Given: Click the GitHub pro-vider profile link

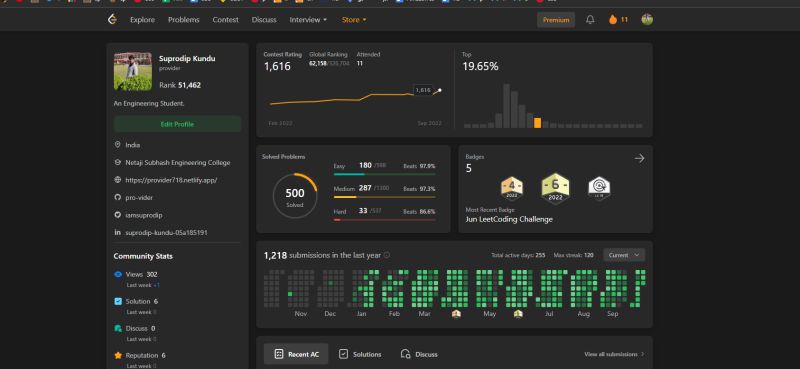Looking at the screenshot, I should (139, 198).
